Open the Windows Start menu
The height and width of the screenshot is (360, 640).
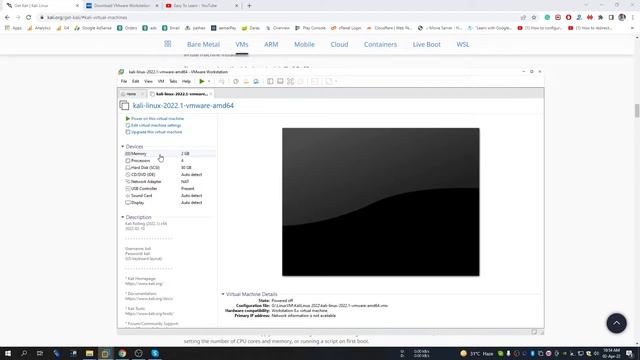8,353
